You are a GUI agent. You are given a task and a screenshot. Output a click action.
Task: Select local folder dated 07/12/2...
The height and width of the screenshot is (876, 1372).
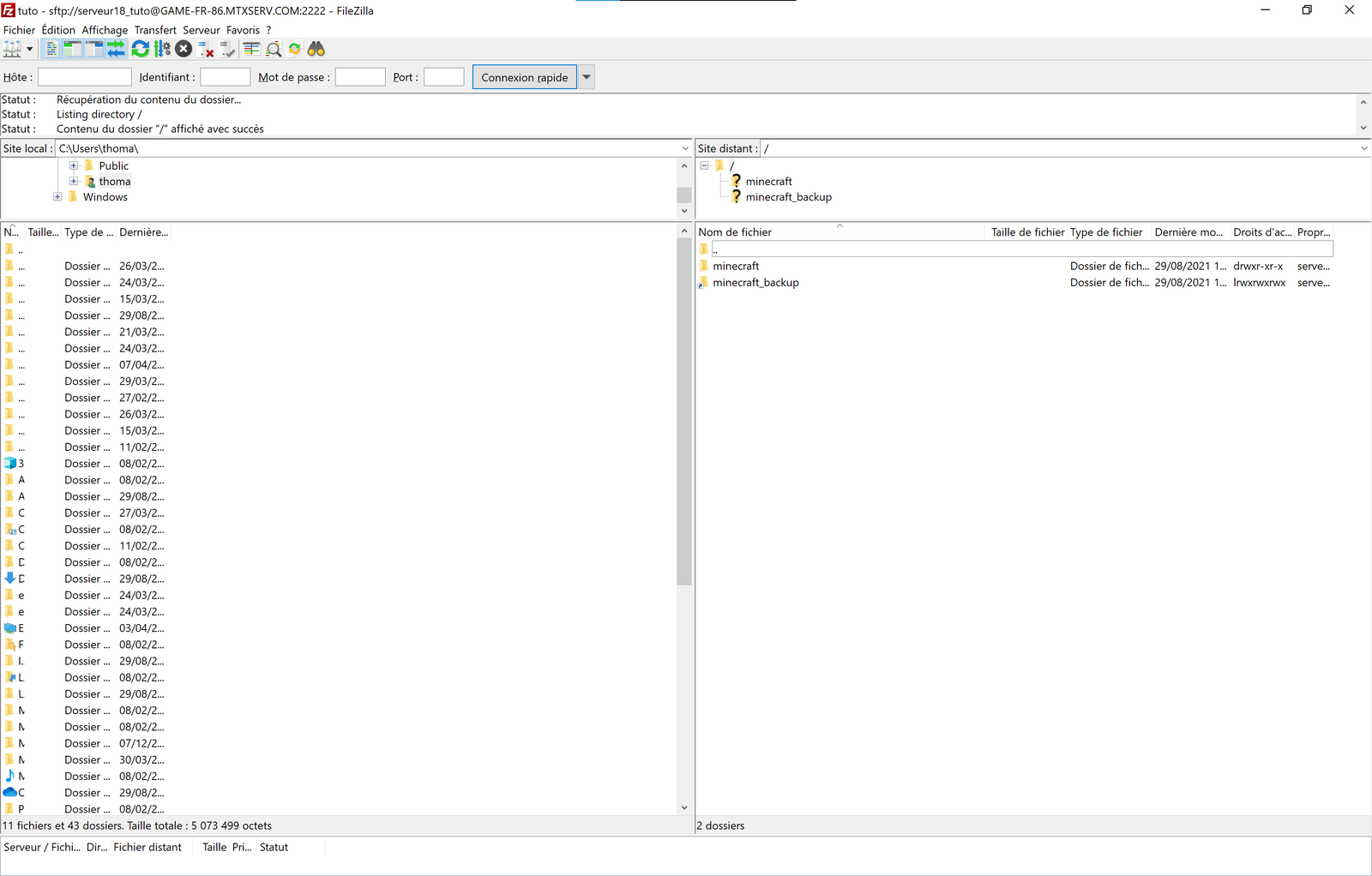86,744
